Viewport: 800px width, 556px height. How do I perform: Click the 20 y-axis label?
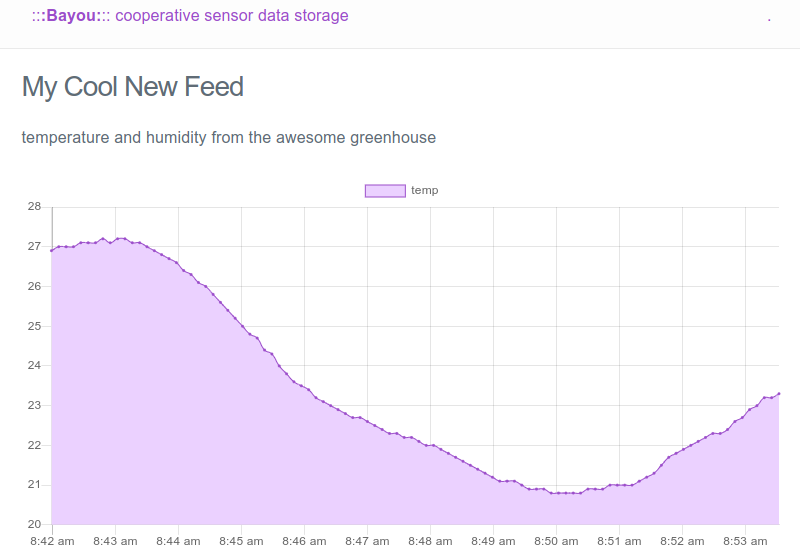(x=34, y=524)
